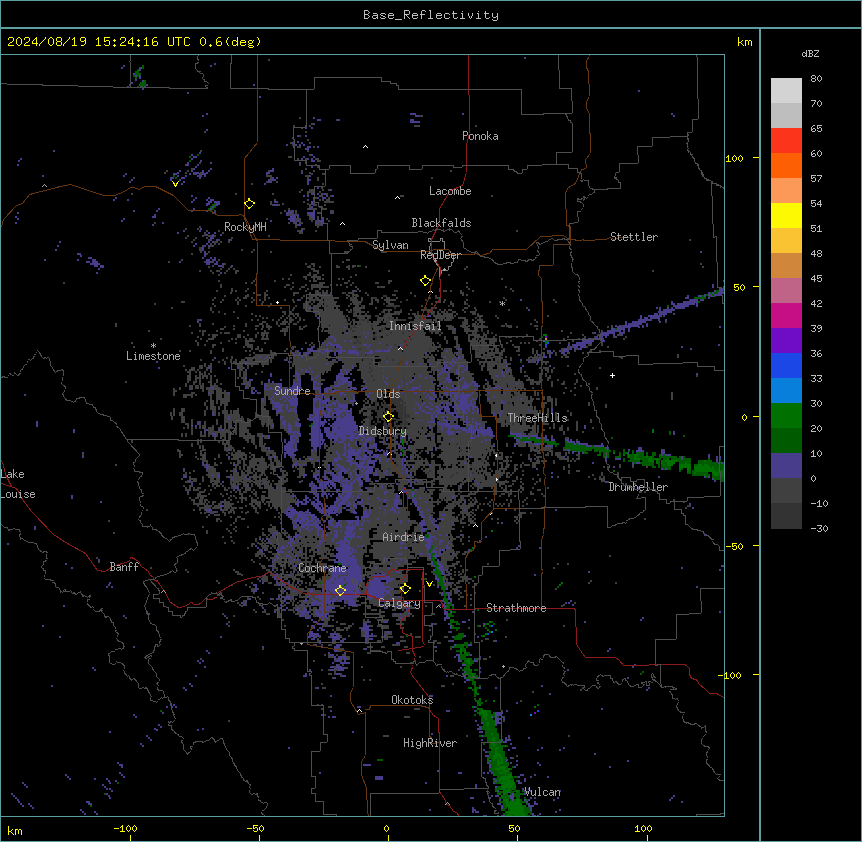862x842 pixels.
Task: Select the ThreeHills label
Action: point(537,418)
